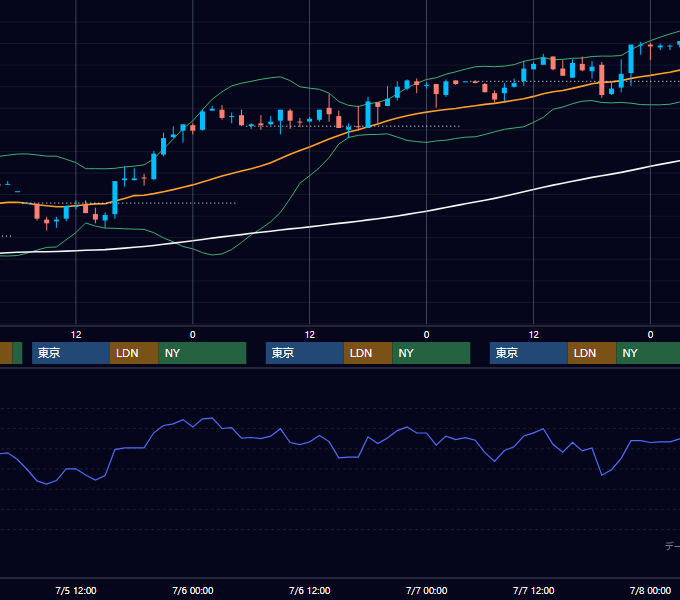This screenshot has width=680, height=600.
Task: Select the NY session block ending 7/6 morning
Action: tap(202, 353)
